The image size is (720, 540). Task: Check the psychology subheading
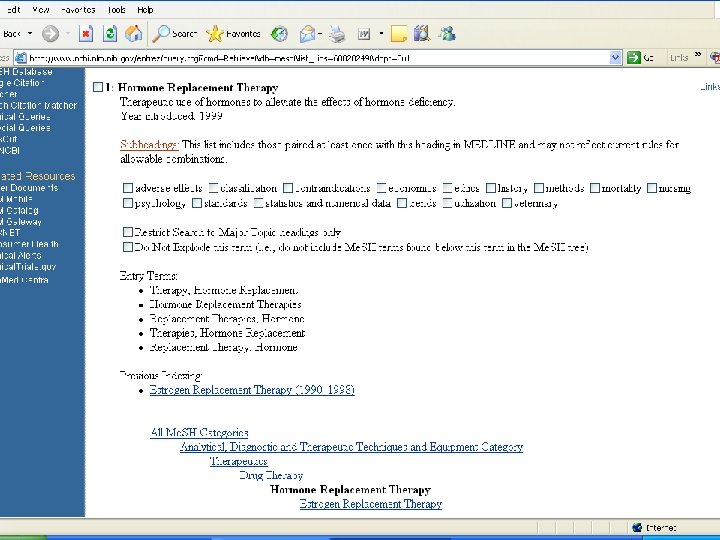point(128,203)
